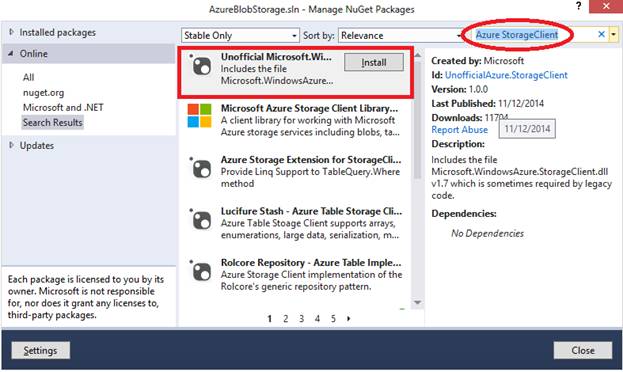This screenshot has width=623, height=372.
Task: Go to results page 3
Action: pos(301,318)
